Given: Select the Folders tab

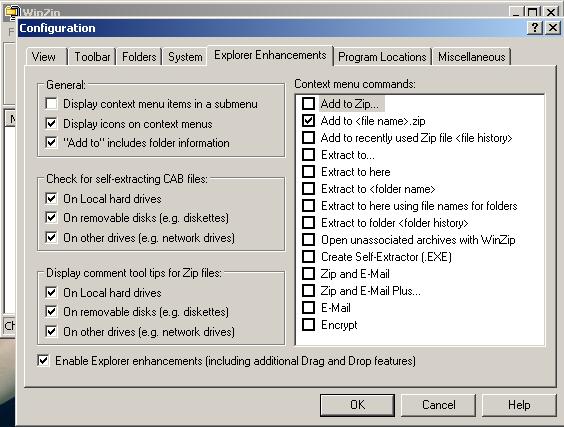Looking at the screenshot, I should click(x=139, y=57).
